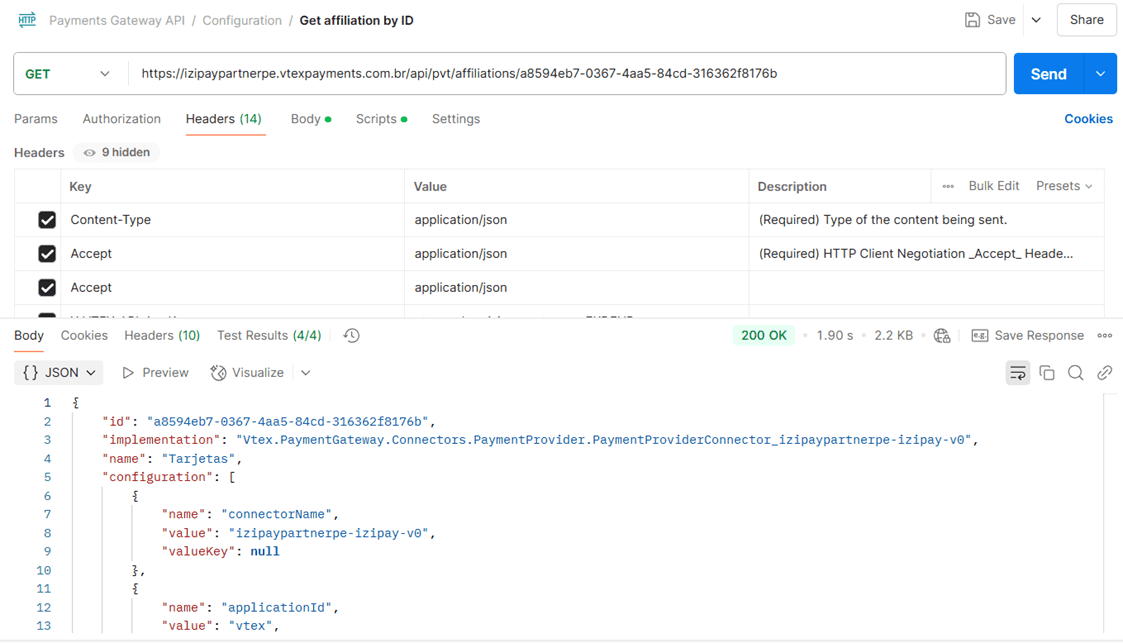Open the Scripts tab
Image resolution: width=1123 pixels, height=643 pixels.
pos(381,119)
